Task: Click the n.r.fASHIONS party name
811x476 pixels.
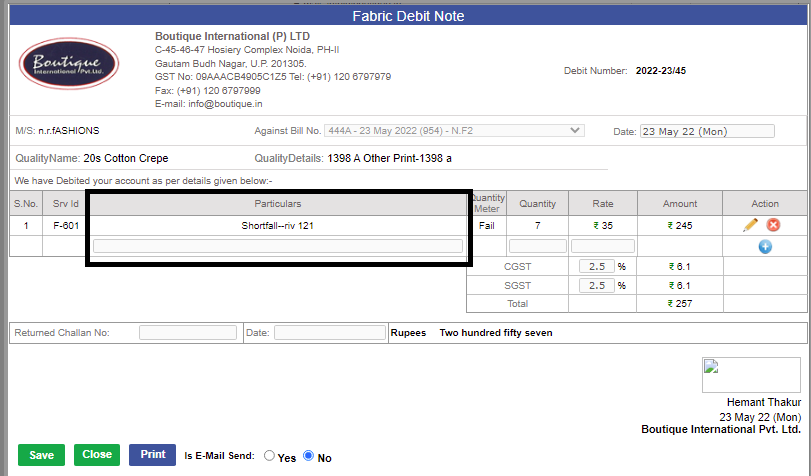Action: pos(69,131)
